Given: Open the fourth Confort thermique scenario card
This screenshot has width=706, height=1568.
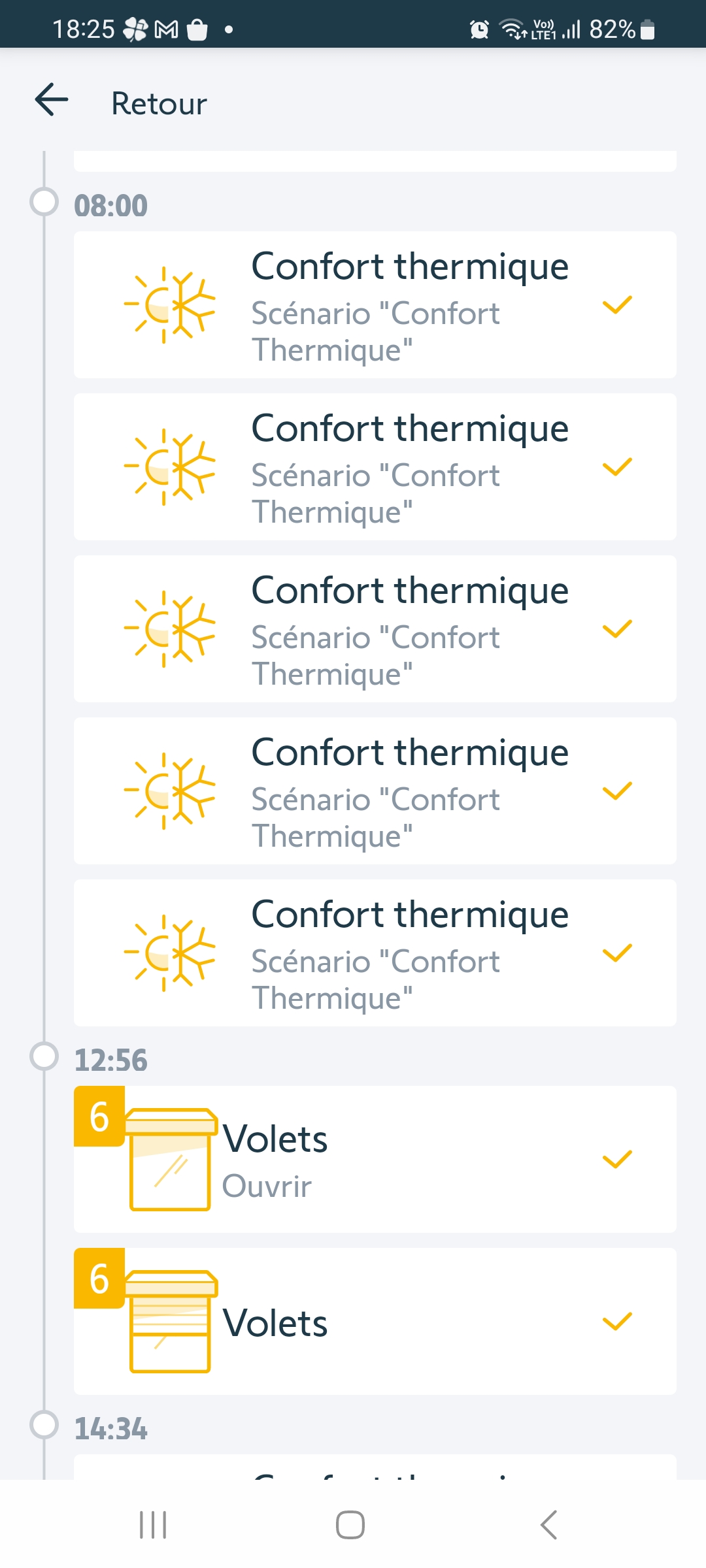Looking at the screenshot, I should pos(375,791).
